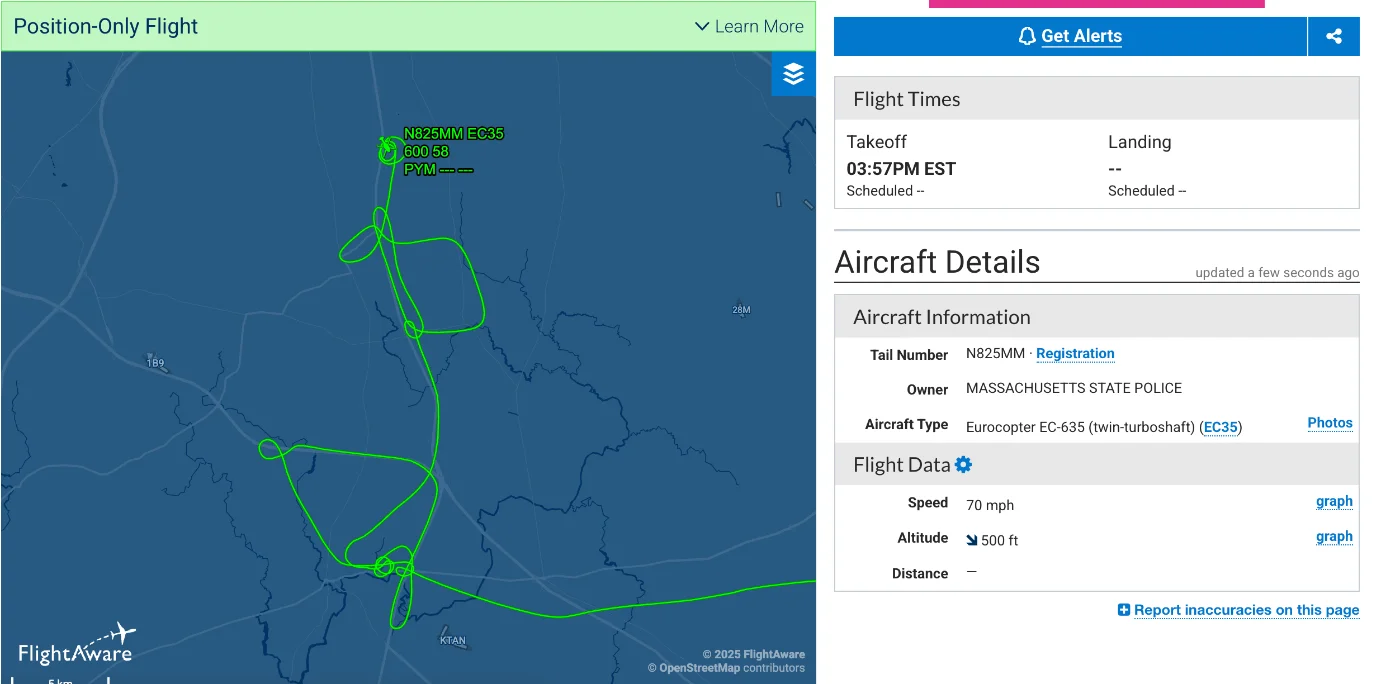Select the helicopter icon on the map

pyautogui.click(x=385, y=146)
